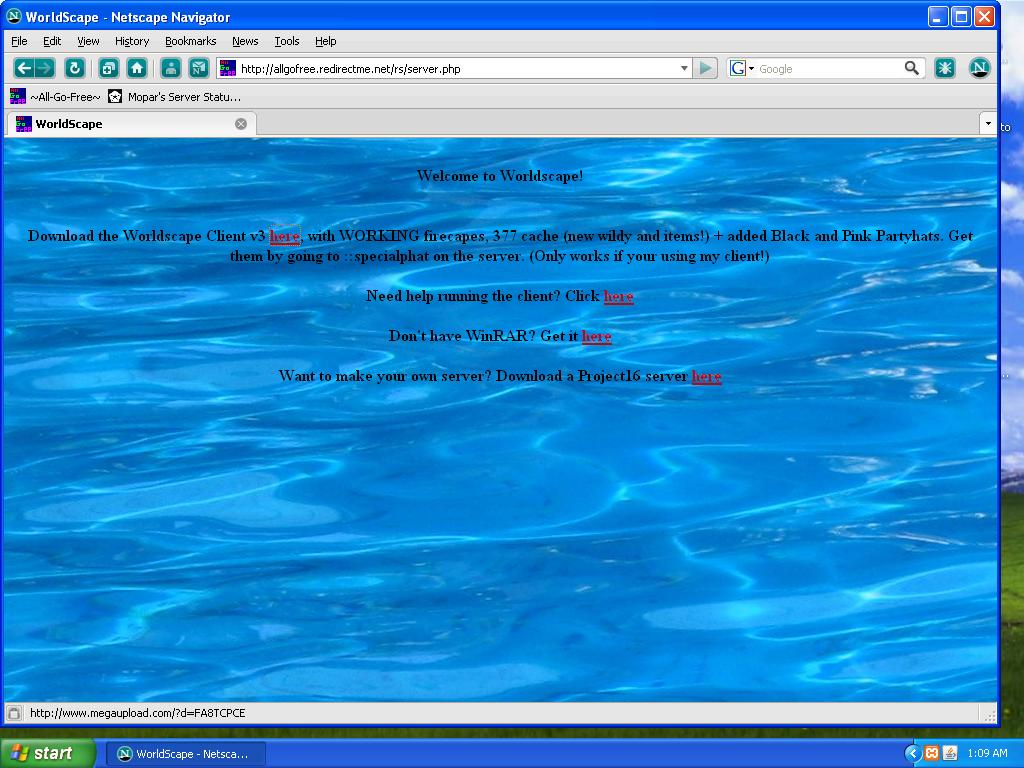Select WorldScape - Netscape taskbar button

[x=185, y=754]
